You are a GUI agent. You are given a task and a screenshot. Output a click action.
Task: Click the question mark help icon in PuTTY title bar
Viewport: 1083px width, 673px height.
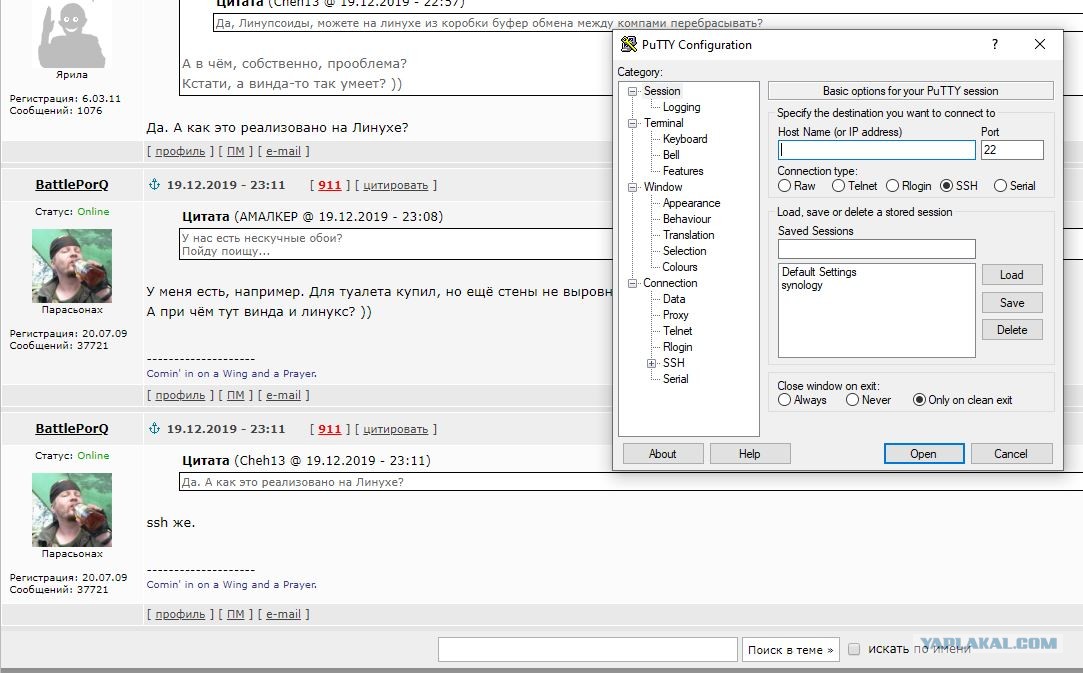[995, 44]
